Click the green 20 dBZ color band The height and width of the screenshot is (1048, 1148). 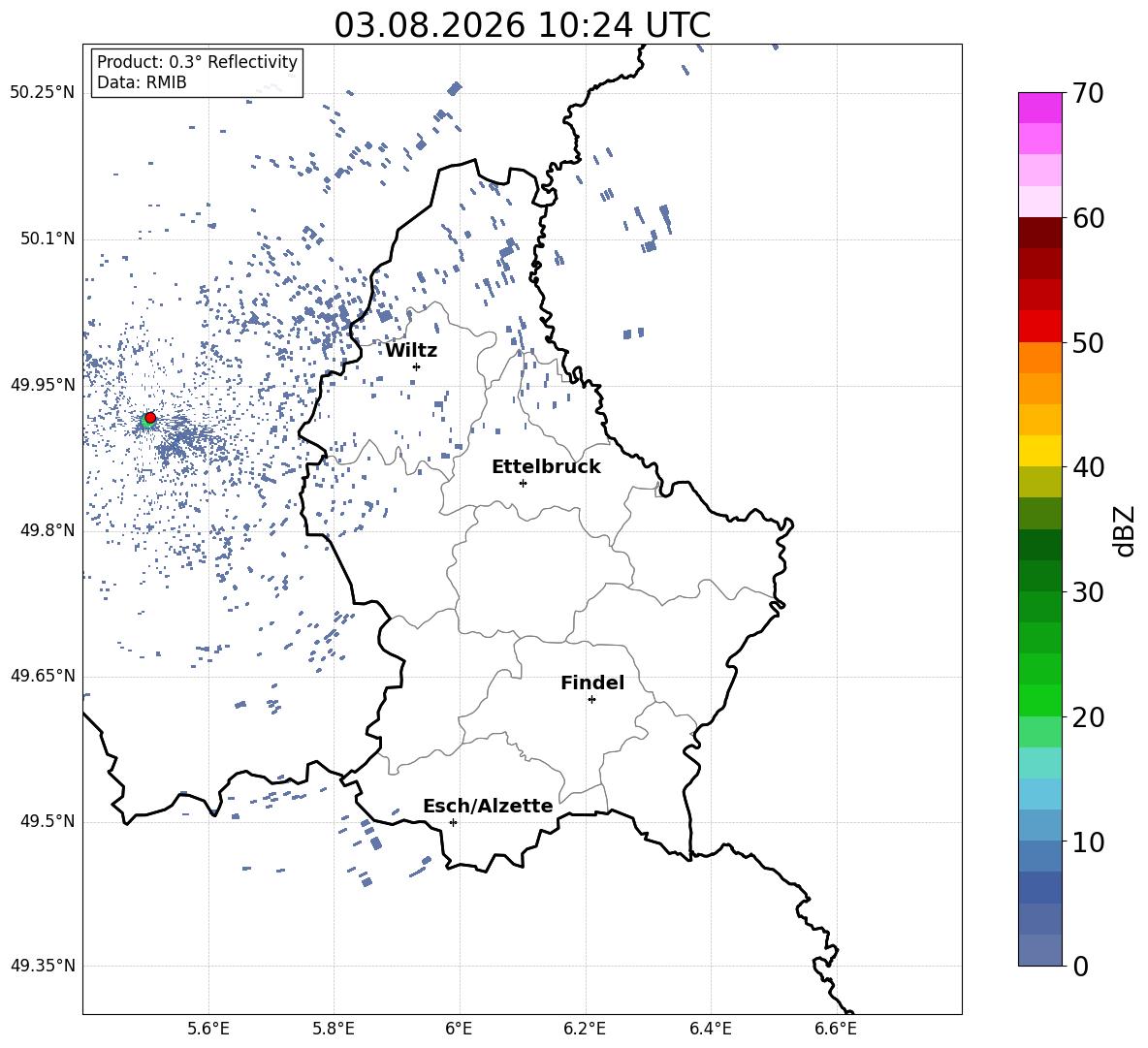(1039, 700)
